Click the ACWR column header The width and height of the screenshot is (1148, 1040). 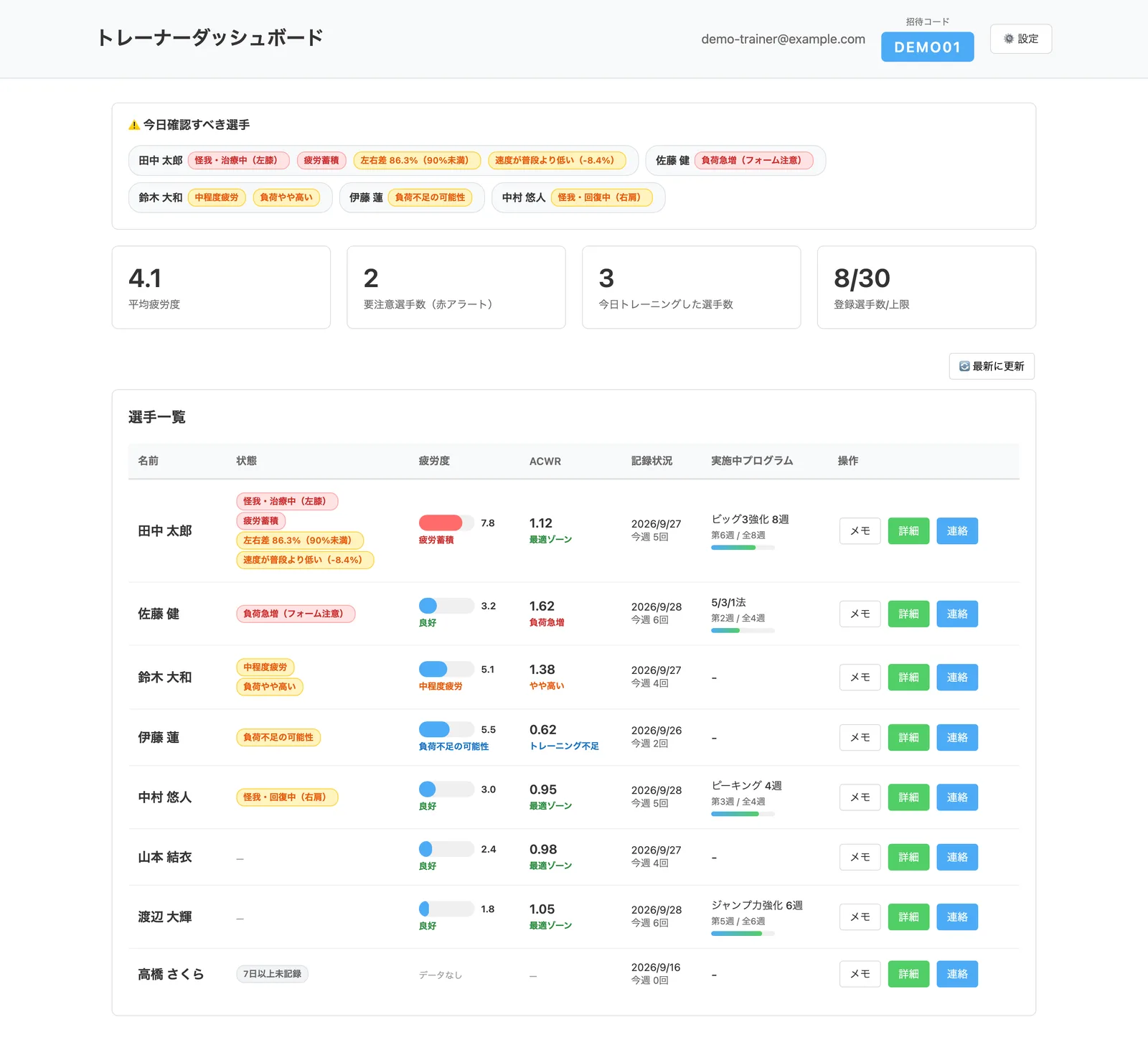click(545, 461)
